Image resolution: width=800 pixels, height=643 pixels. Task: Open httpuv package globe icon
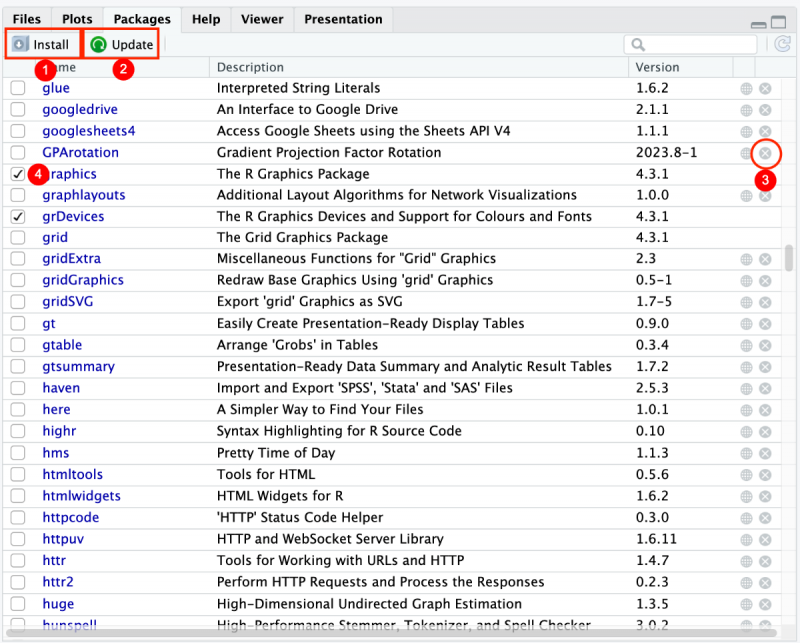coord(746,539)
